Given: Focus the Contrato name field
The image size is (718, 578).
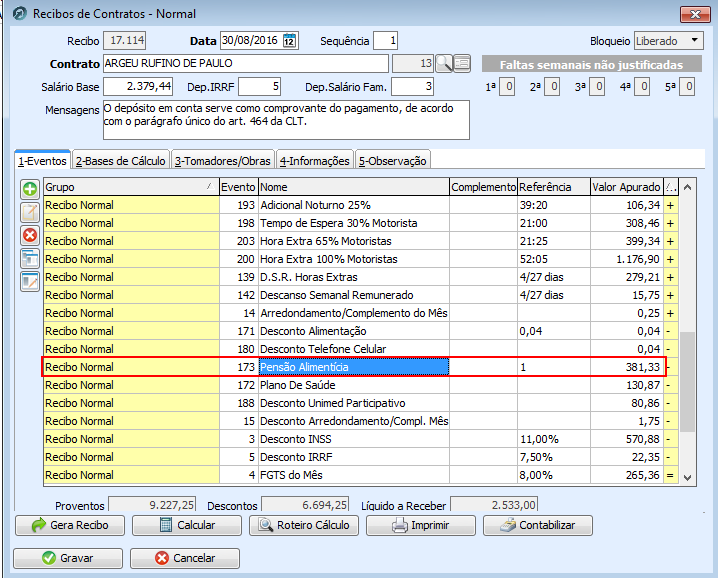Looking at the screenshot, I should [x=246, y=63].
